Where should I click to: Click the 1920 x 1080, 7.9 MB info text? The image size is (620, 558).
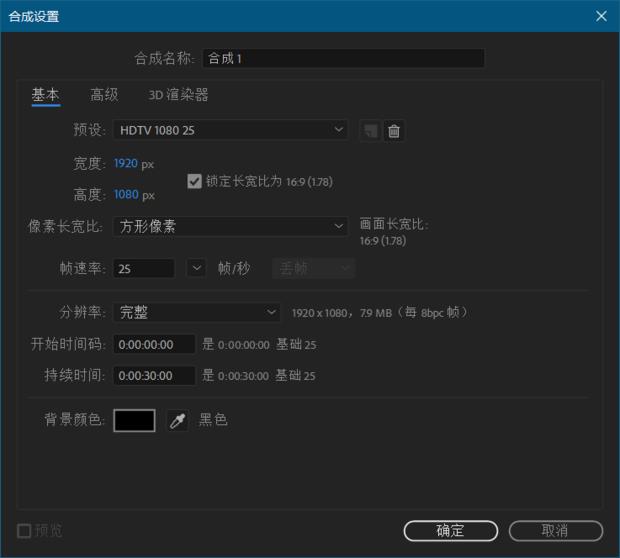click(x=380, y=313)
